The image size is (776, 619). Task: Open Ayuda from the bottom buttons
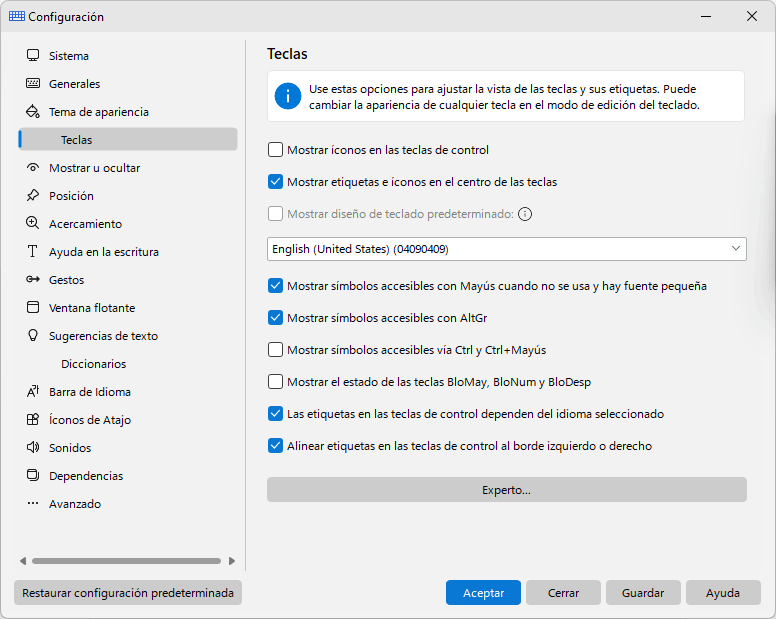(x=723, y=593)
